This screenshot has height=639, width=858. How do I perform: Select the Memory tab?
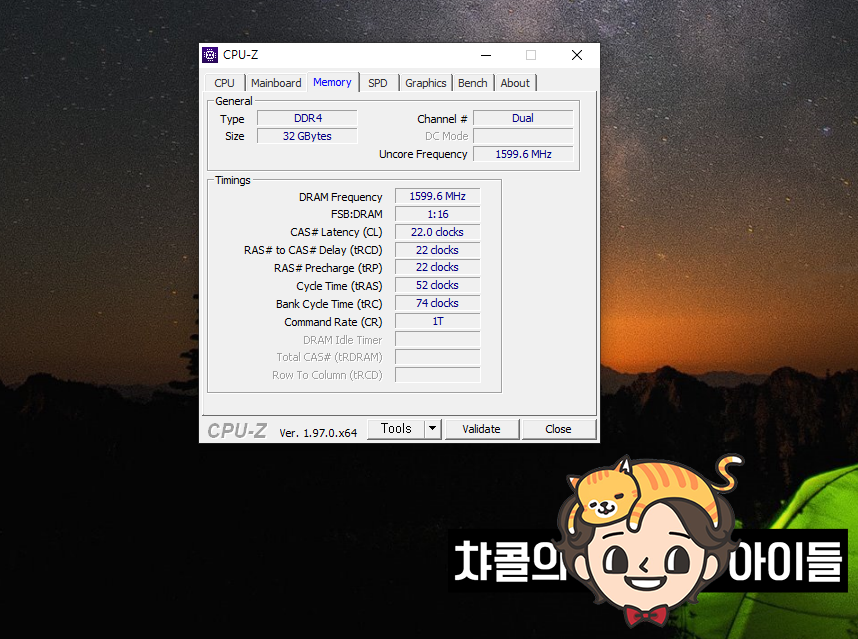[333, 82]
